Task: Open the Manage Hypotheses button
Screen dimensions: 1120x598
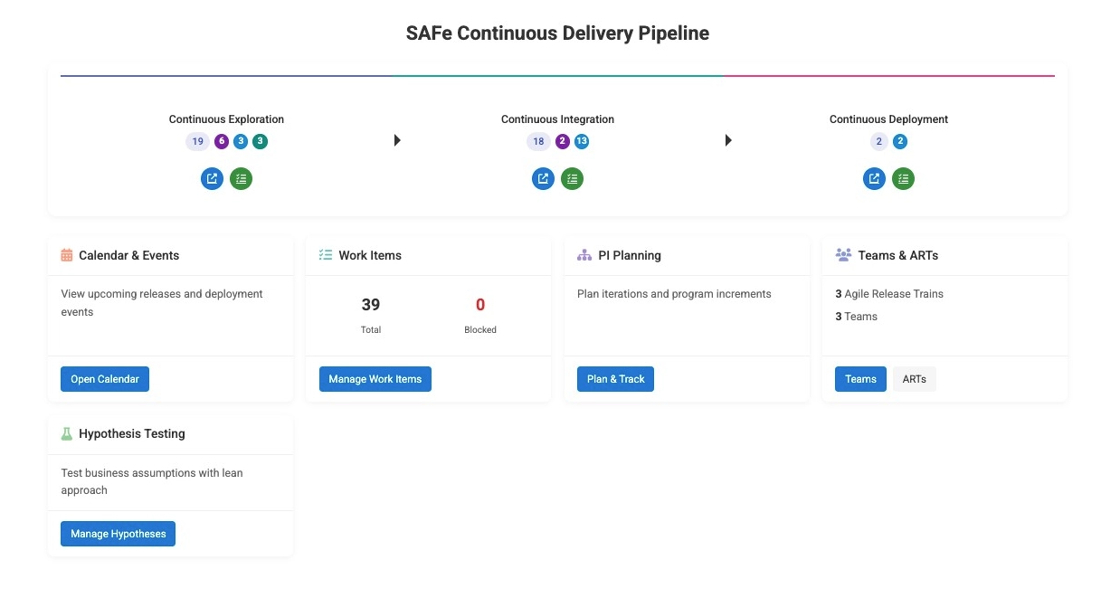Action: click(x=118, y=534)
